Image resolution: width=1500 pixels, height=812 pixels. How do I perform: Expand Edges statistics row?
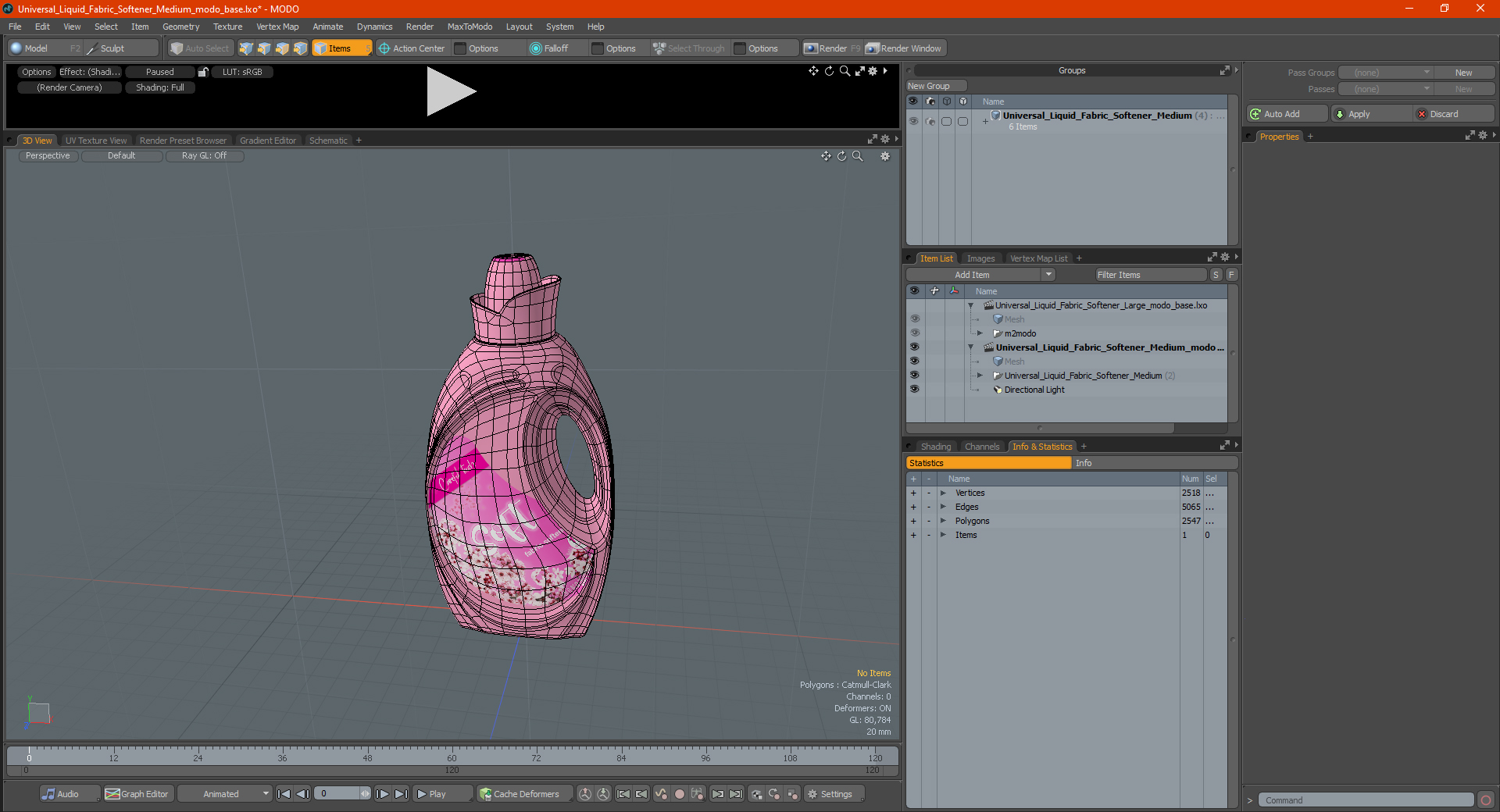[943, 507]
